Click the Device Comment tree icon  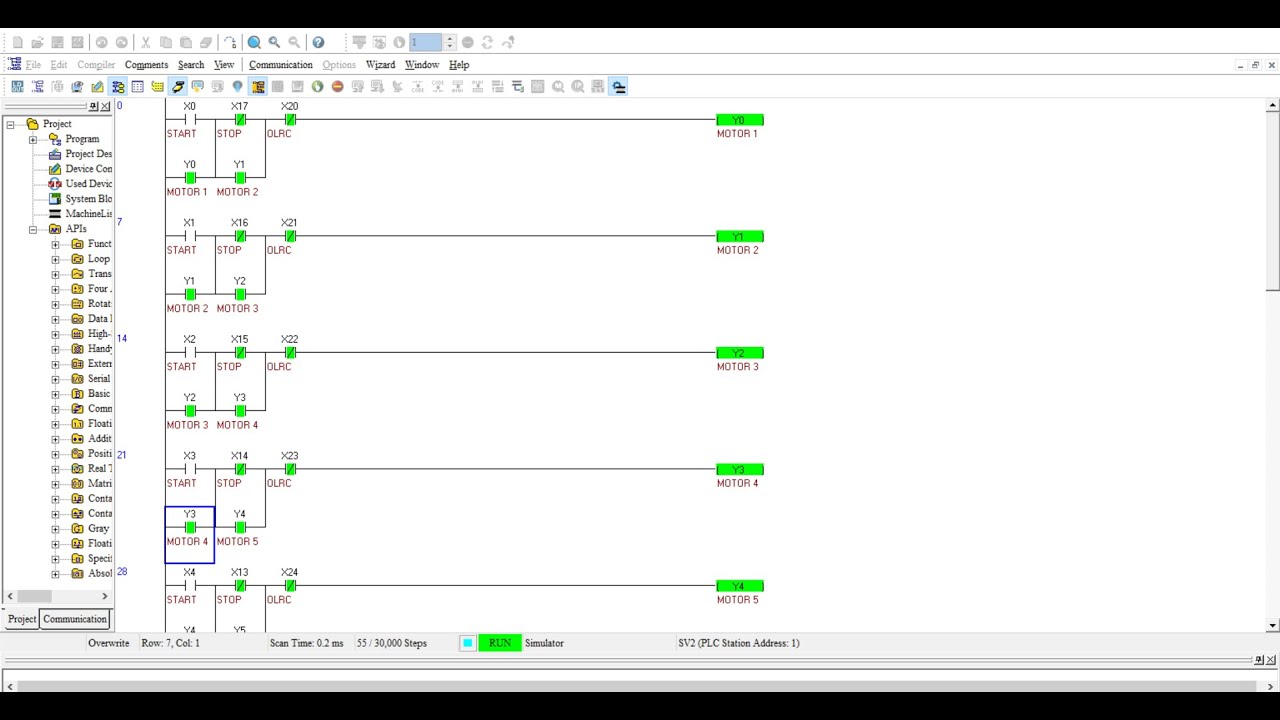[55, 169]
